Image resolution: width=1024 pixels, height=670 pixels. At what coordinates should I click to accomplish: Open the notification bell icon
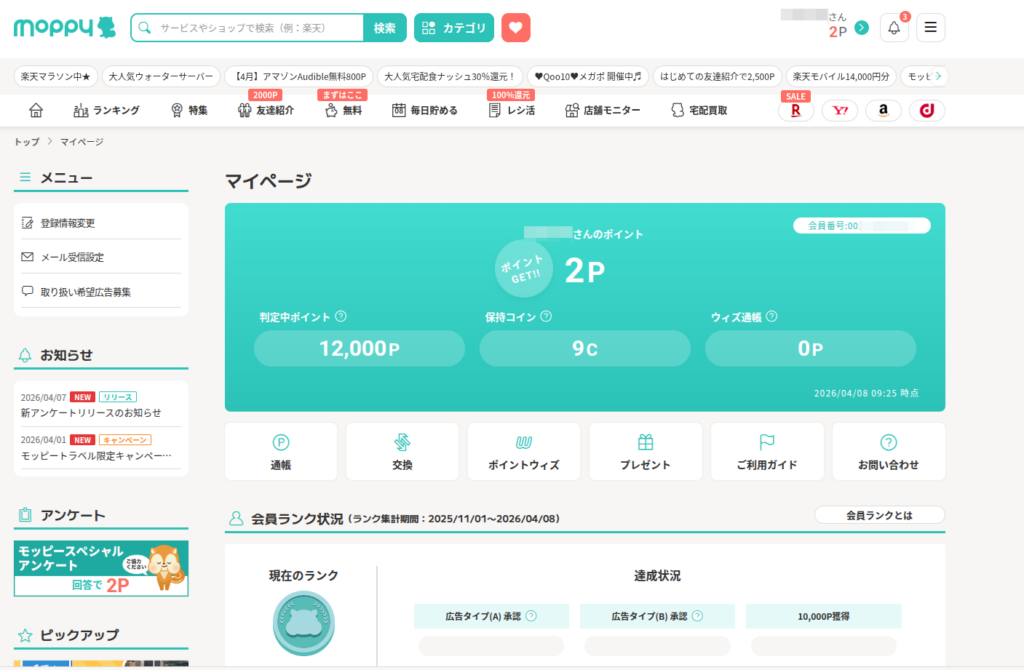(894, 28)
